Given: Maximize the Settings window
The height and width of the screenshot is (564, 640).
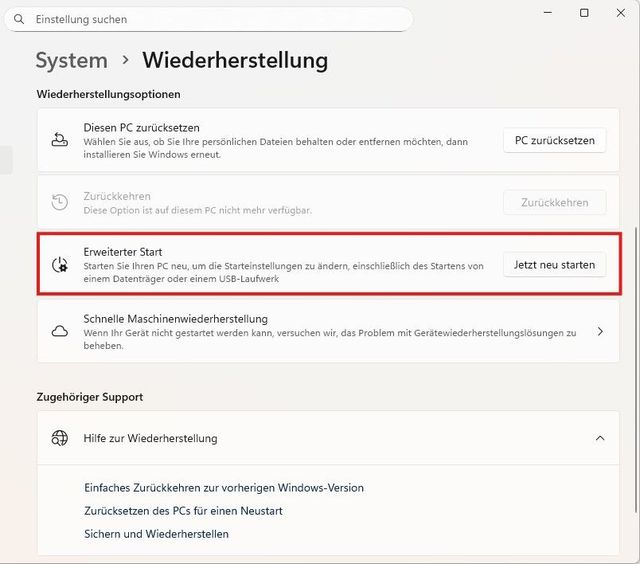Looking at the screenshot, I should (584, 12).
